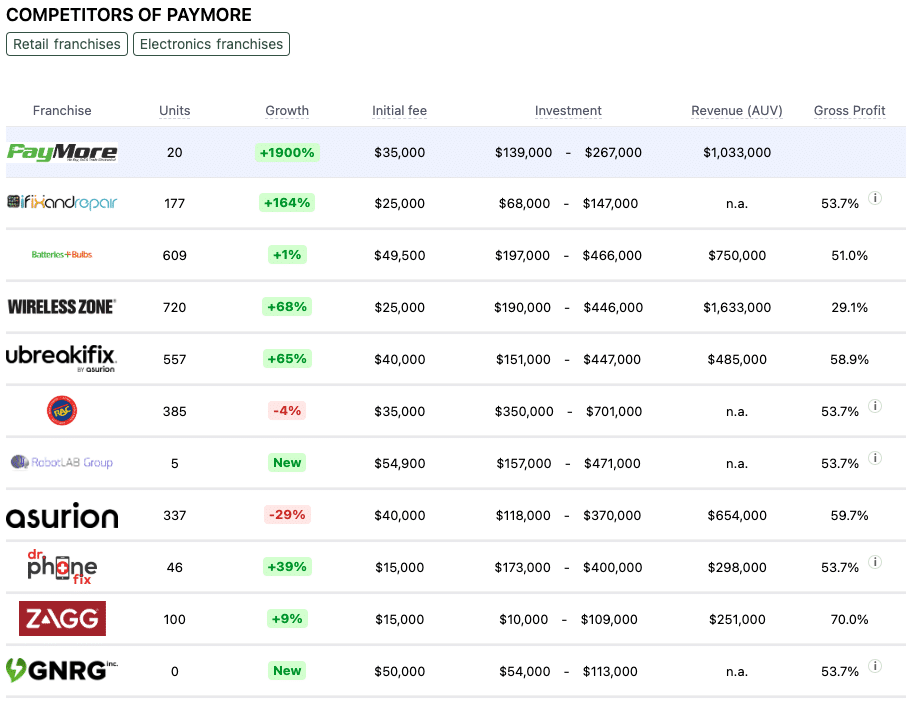
Task: Select the Retail franchises tag
Action: coord(67,44)
